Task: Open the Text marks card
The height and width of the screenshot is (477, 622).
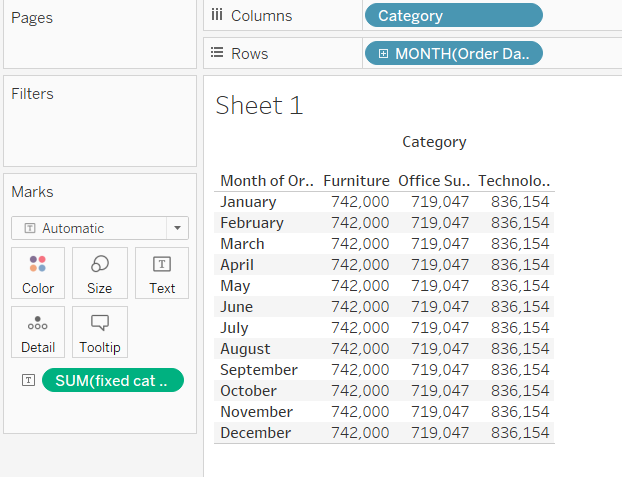Action: [x=162, y=273]
